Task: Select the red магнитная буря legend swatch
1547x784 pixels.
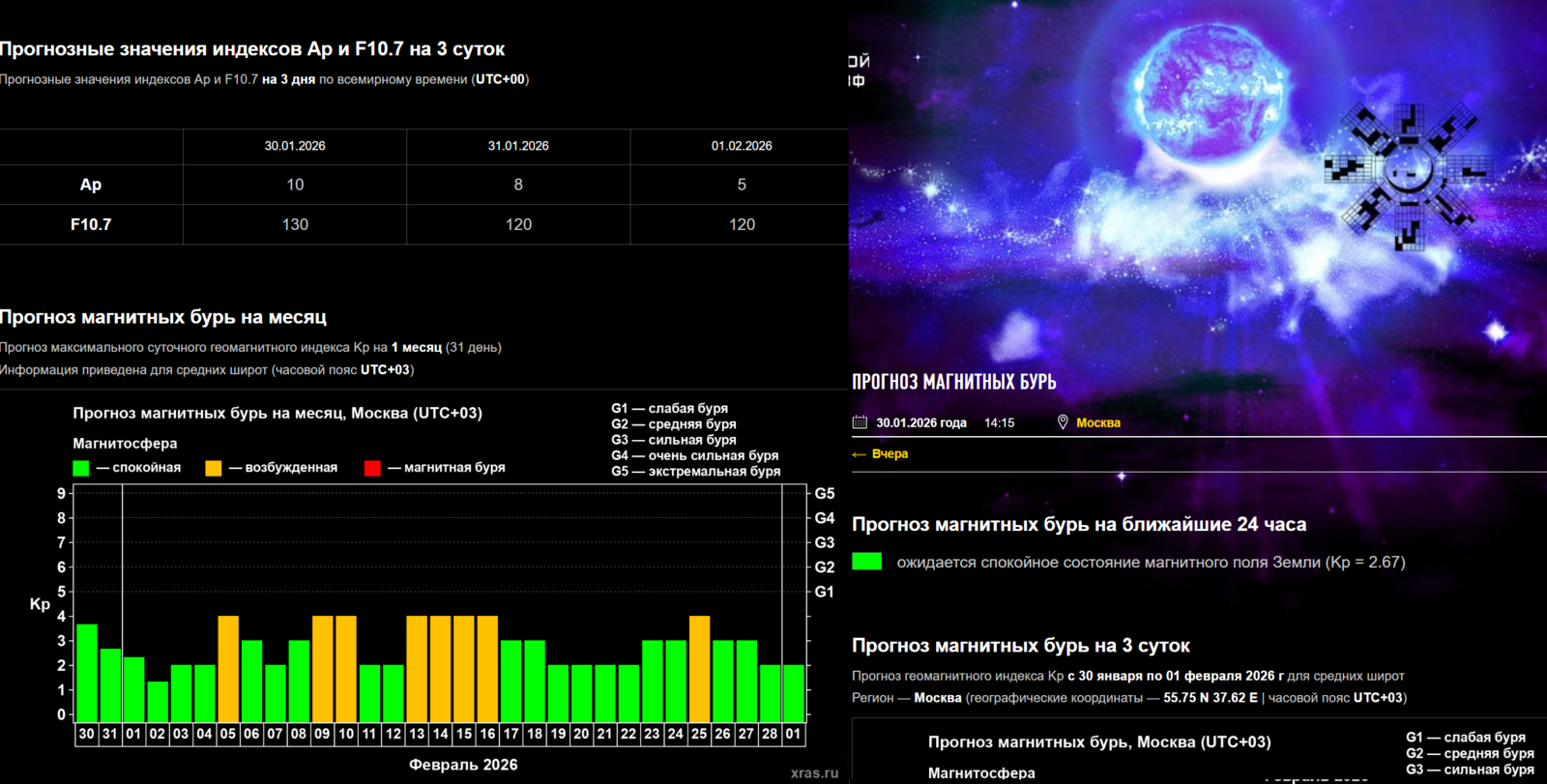Action: pos(372,468)
